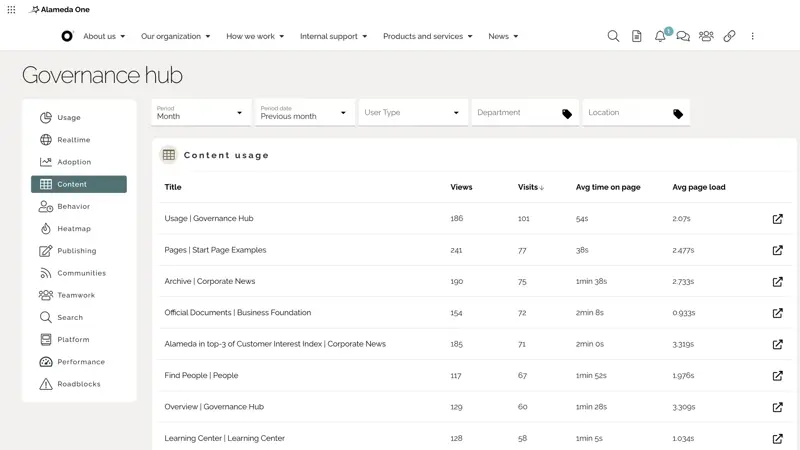This screenshot has height=450, width=800.
Task: Click the Location filter field
Action: coord(636,113)
